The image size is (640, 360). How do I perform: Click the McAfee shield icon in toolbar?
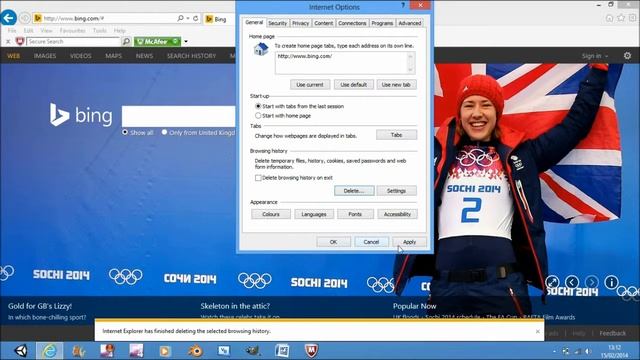tap(20, 42)
